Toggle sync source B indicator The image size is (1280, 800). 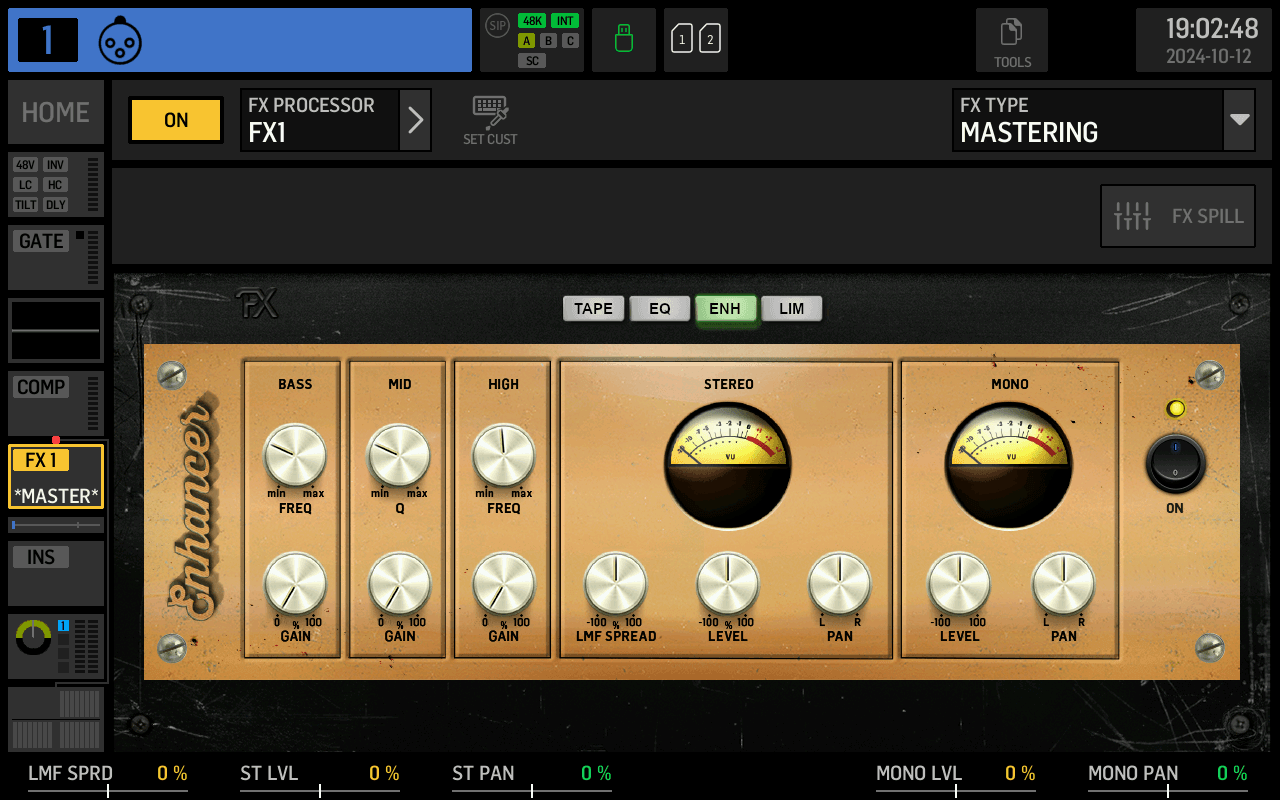[548, 41]
